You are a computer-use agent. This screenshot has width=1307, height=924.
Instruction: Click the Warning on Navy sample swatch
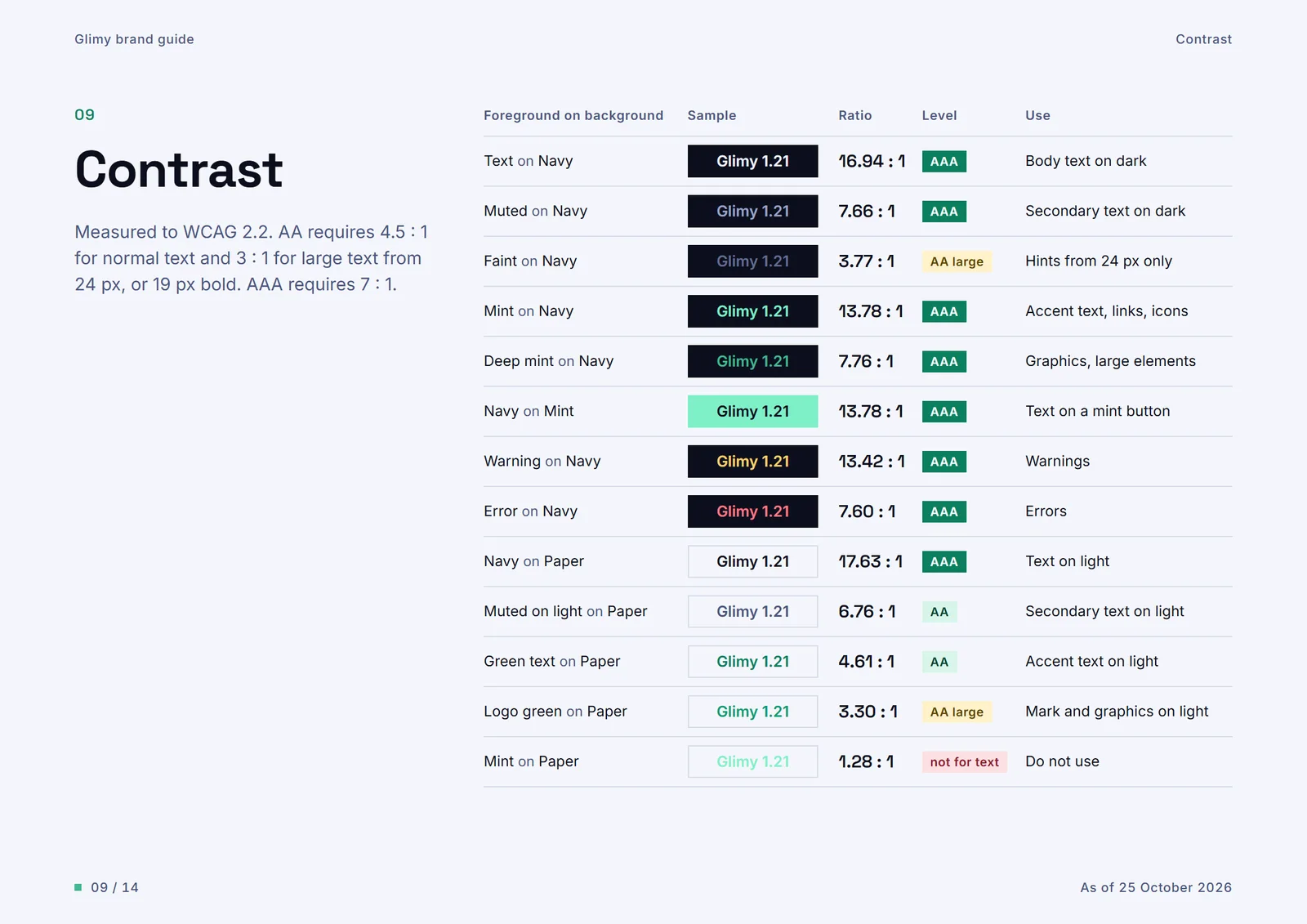coord(752,462)
